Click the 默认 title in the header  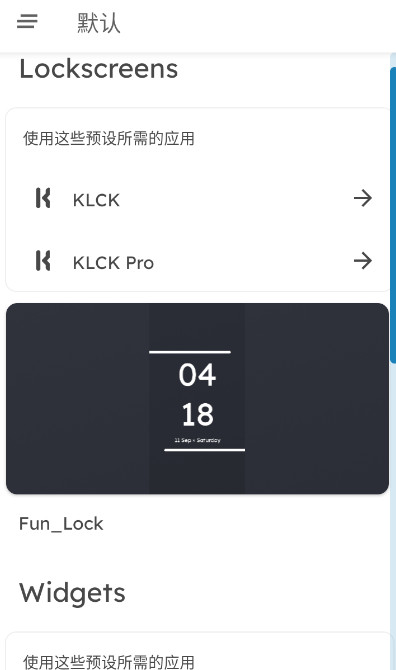point(99,23)
